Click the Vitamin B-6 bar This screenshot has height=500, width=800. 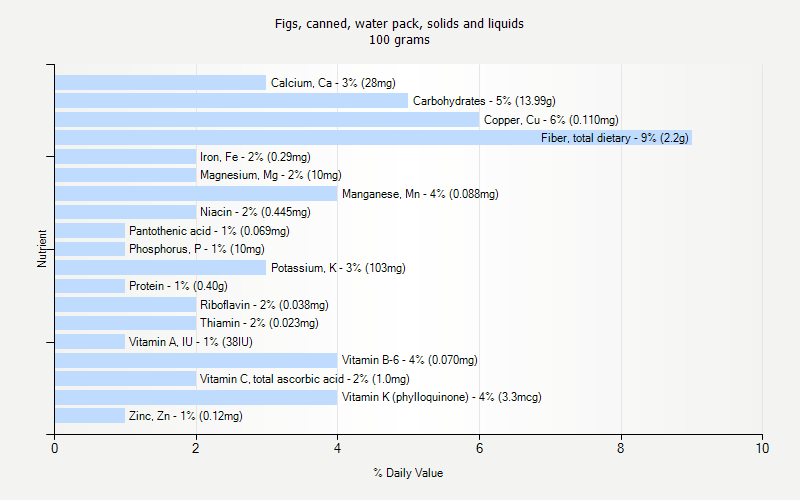pos(196,360)
